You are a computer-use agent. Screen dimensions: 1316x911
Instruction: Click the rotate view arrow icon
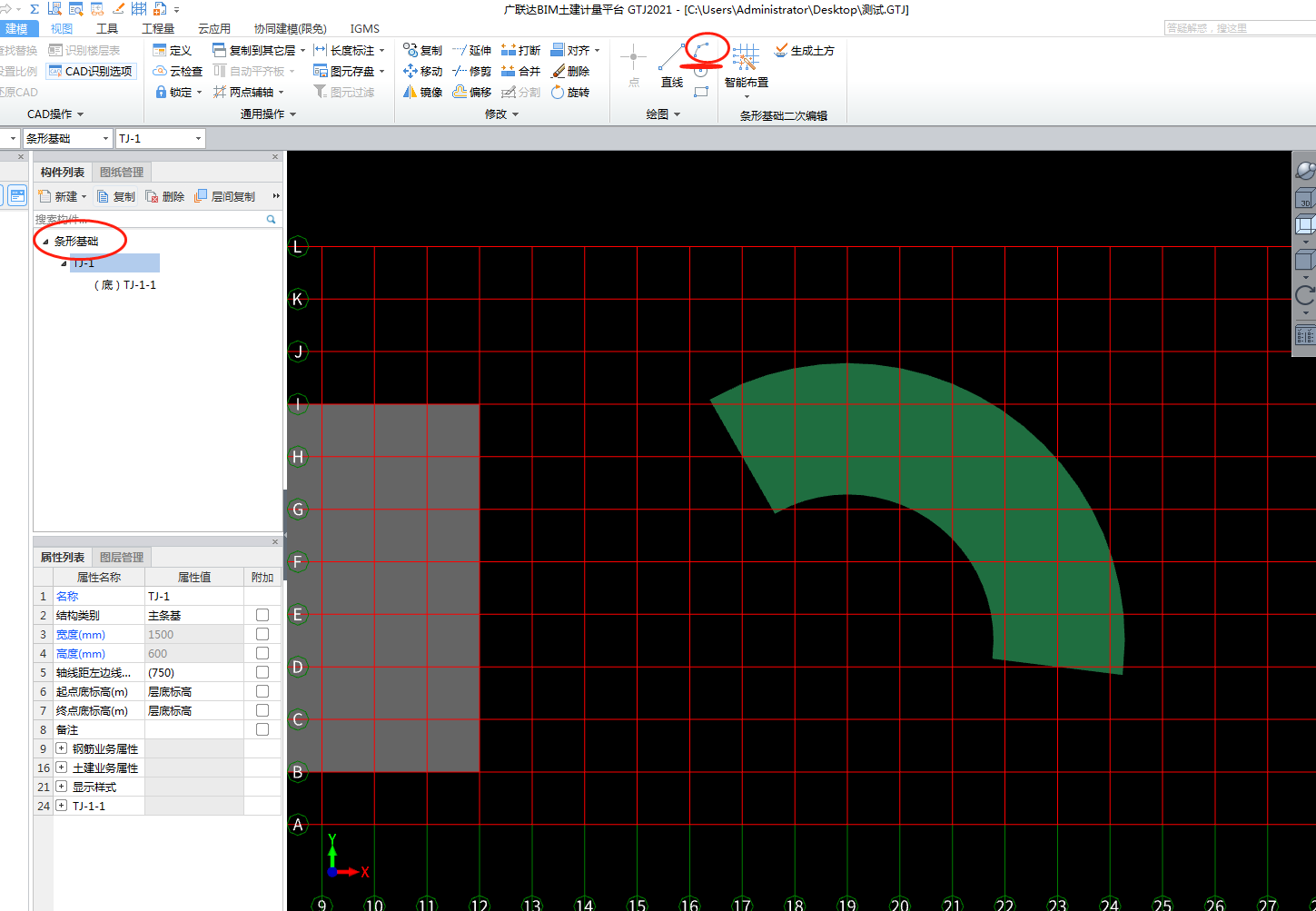click(x=1305, y=295)
